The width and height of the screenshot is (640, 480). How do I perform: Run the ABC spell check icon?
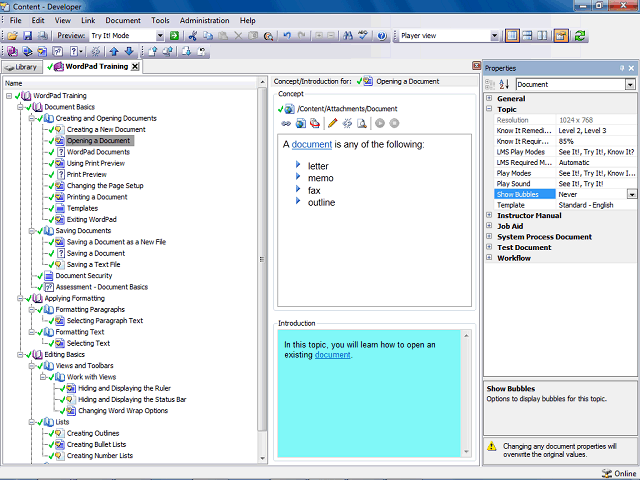tap(363, 36)
